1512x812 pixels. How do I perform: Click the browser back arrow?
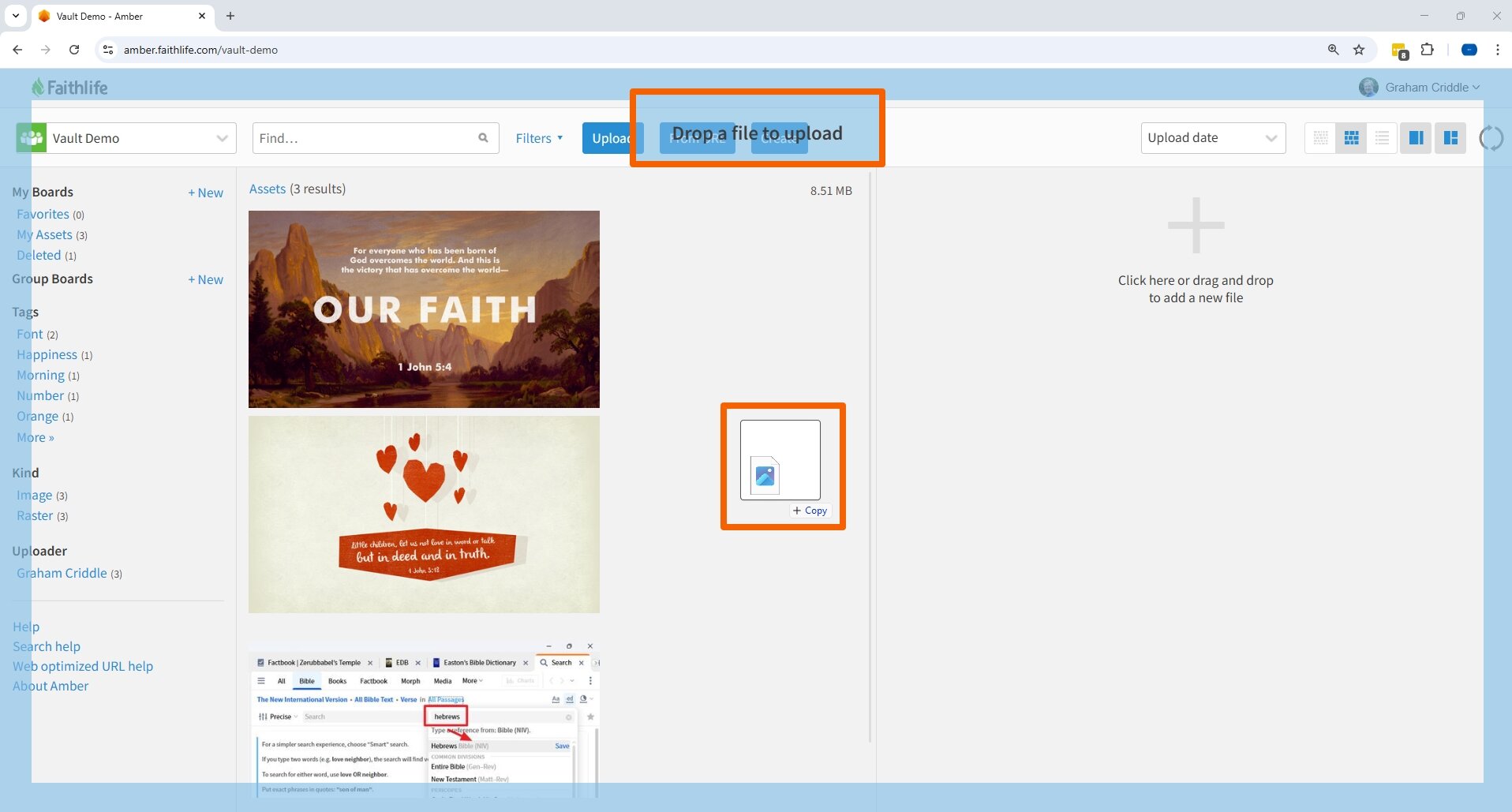pyautogui.click(x=17, y=50)
